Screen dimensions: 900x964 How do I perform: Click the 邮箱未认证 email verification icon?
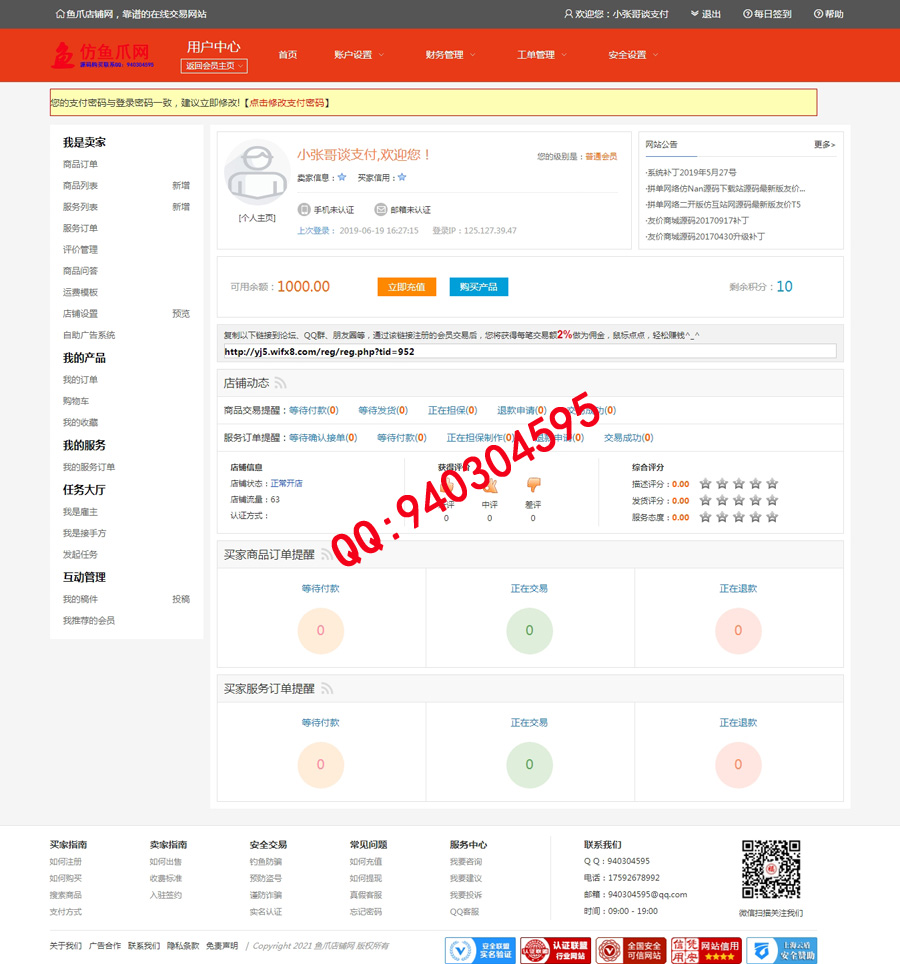380,210
